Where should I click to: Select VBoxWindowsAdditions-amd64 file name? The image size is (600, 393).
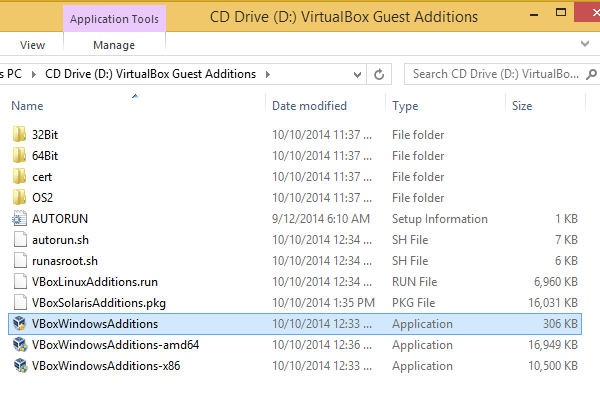115,345
